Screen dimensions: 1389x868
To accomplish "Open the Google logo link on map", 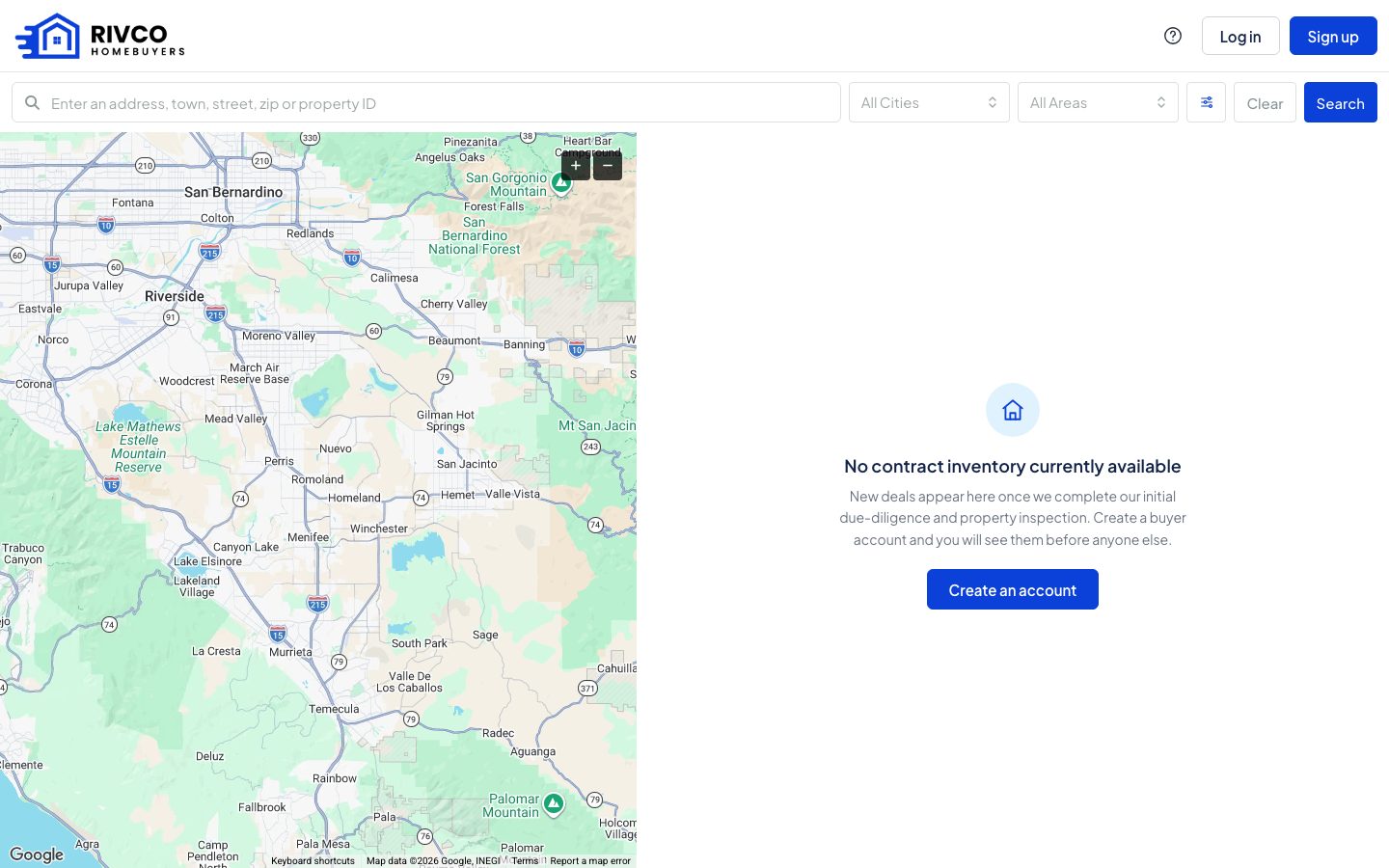I will [x=37, y=854].
